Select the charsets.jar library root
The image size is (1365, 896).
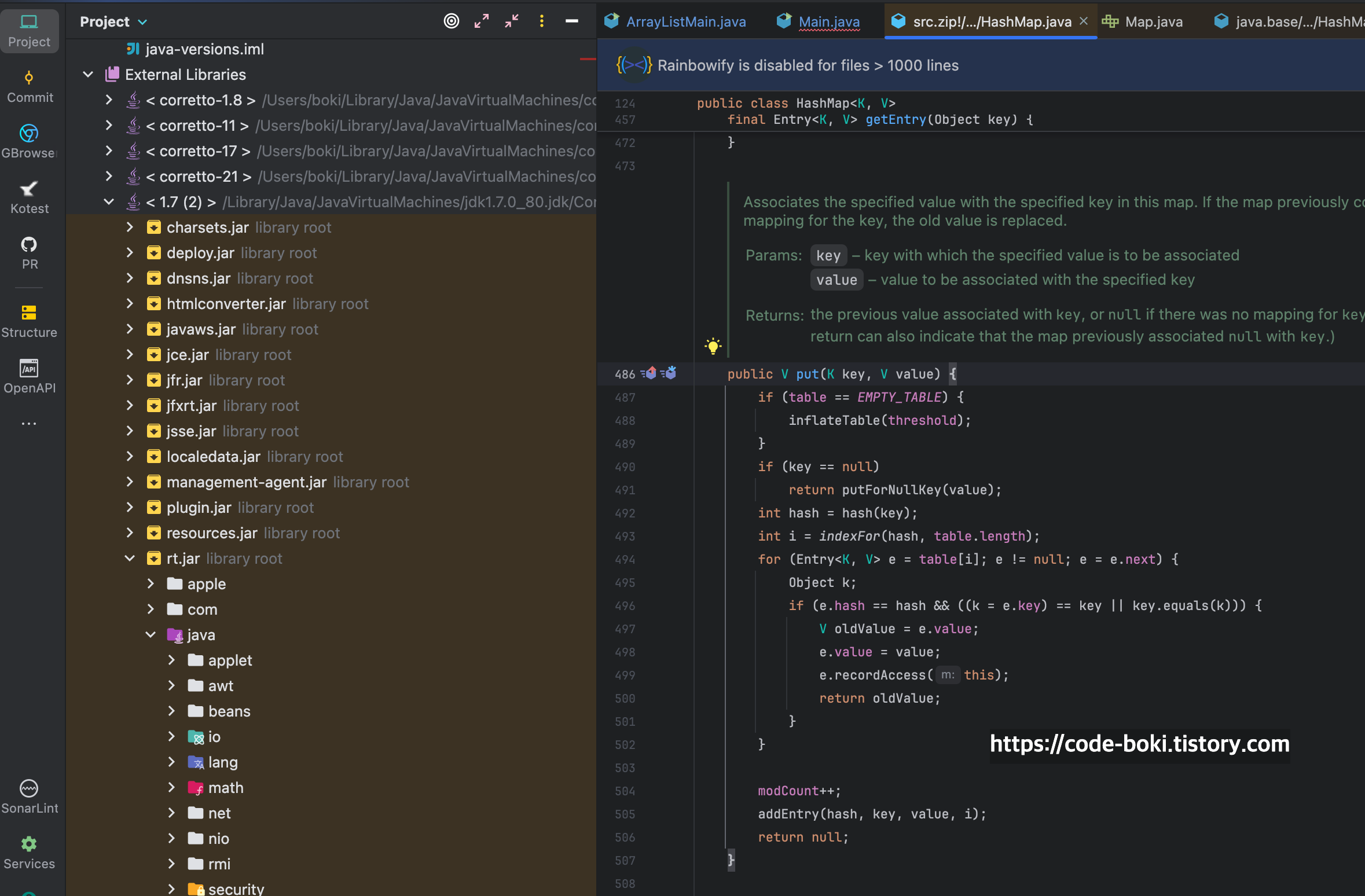pyautogui.click(x=207, y=227)
